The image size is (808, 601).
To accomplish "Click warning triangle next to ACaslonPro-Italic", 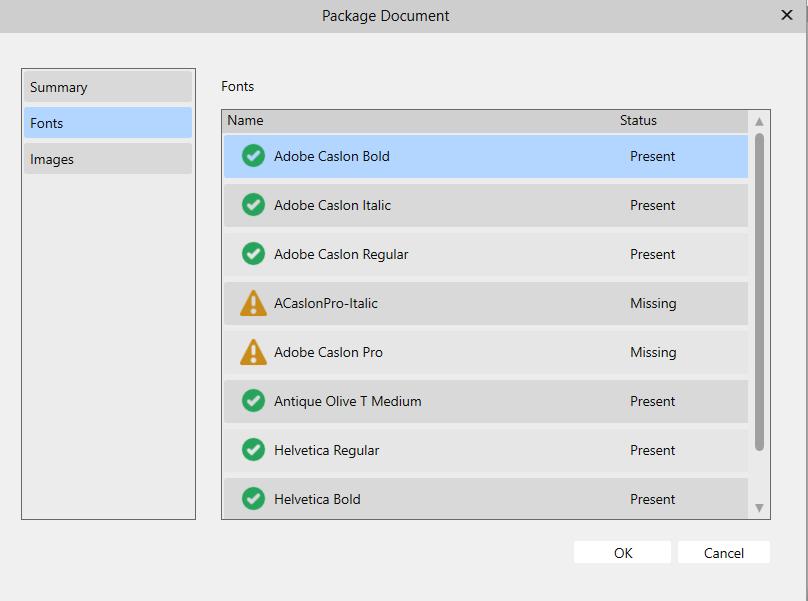I will click(253, 303).
